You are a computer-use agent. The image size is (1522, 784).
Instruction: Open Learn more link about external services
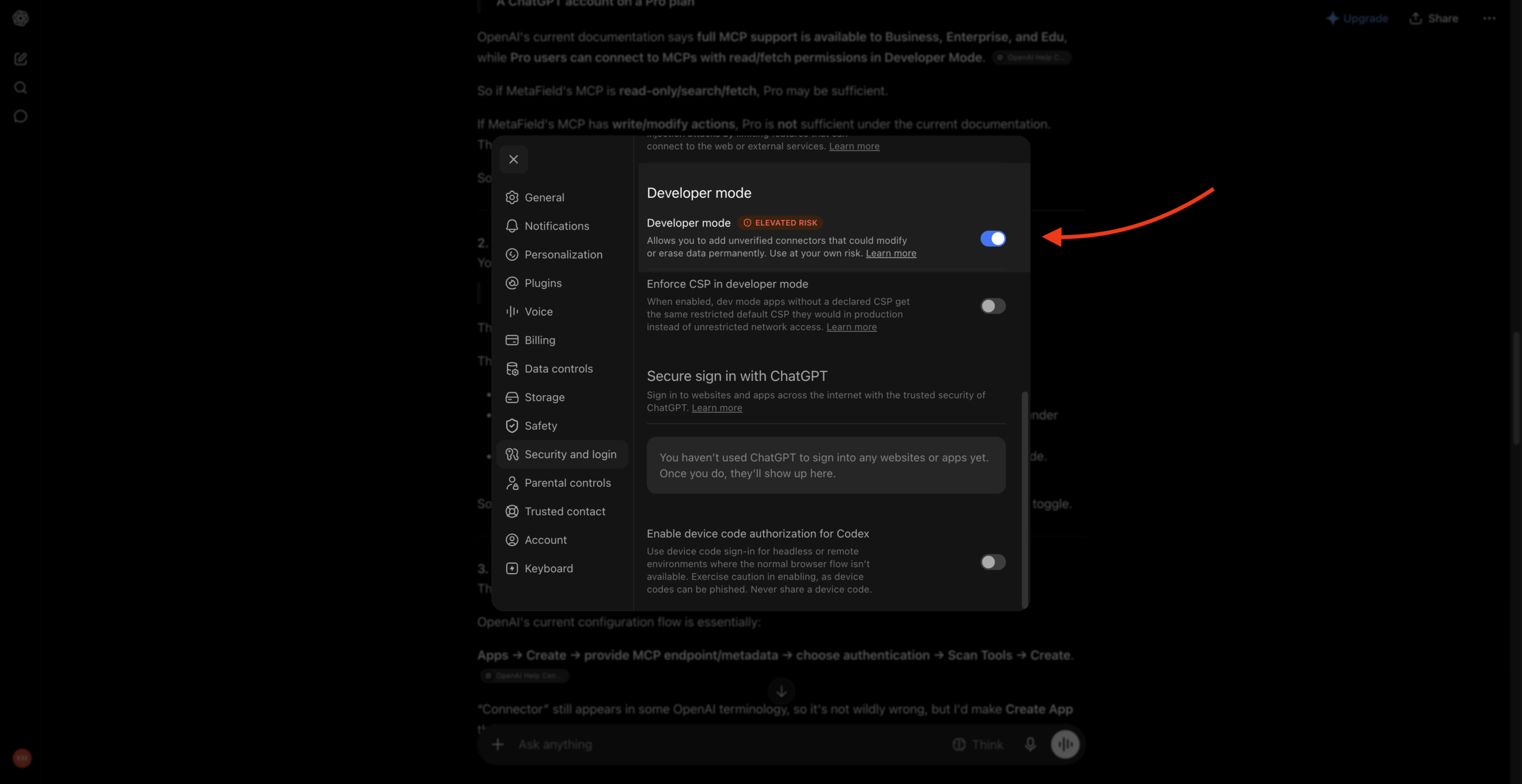click(854, 146)
